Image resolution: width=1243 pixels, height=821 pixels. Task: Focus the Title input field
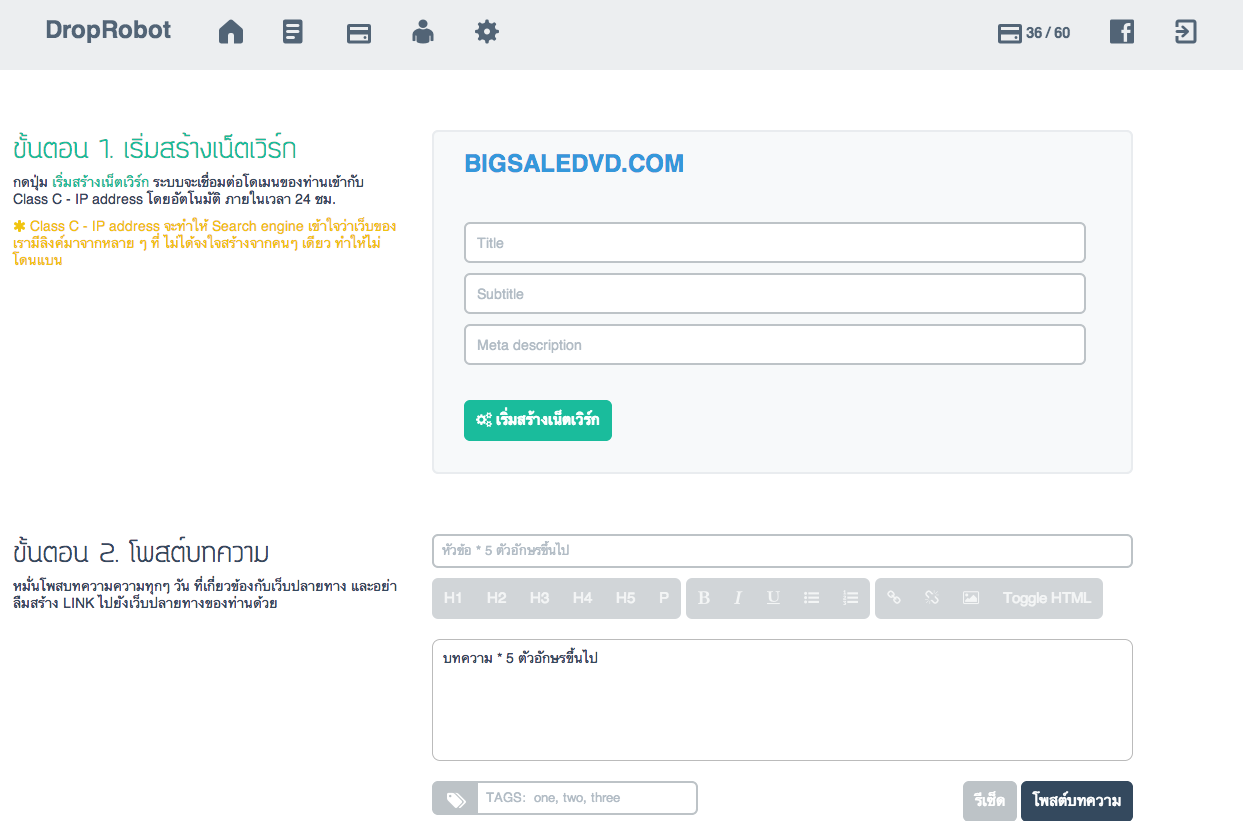point(775,243)
